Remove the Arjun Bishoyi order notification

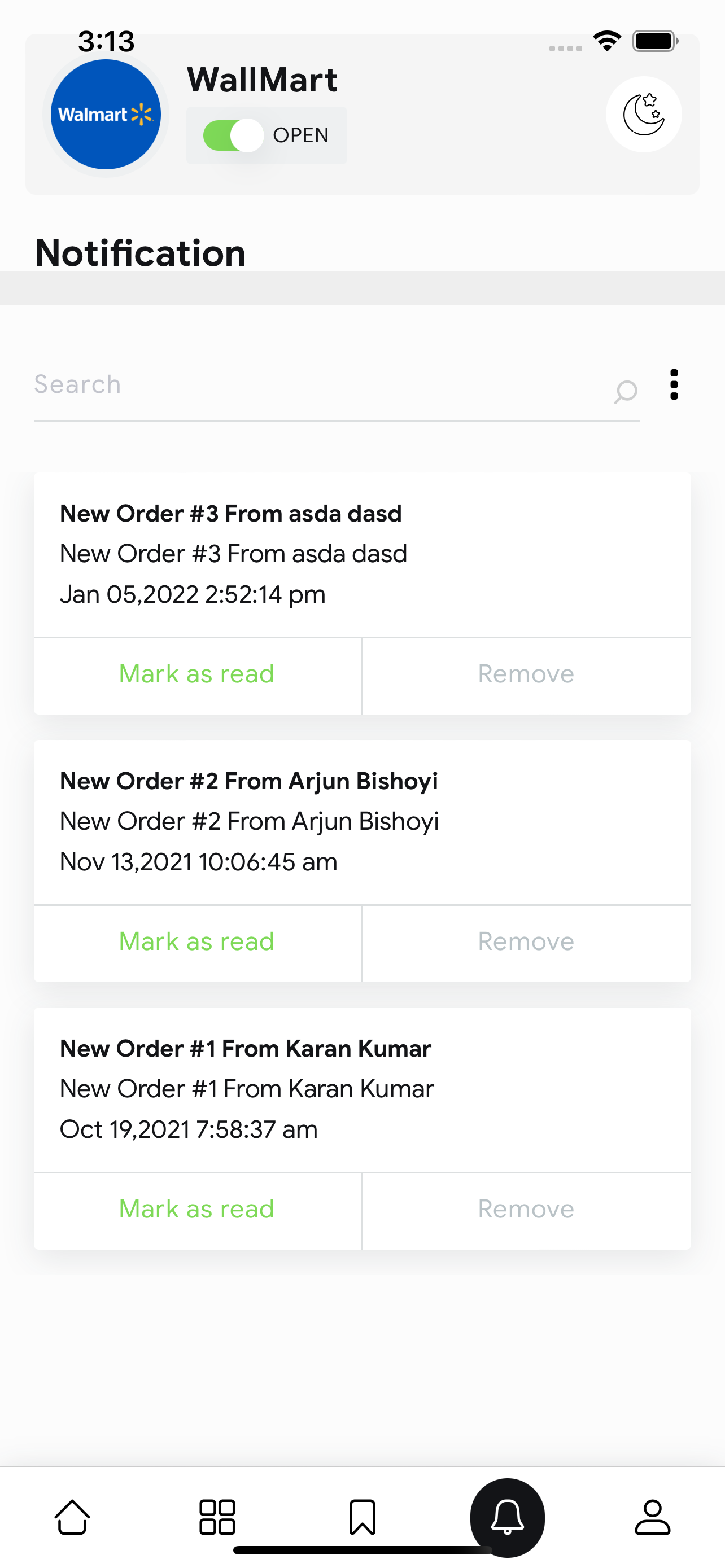coord(527,941)
